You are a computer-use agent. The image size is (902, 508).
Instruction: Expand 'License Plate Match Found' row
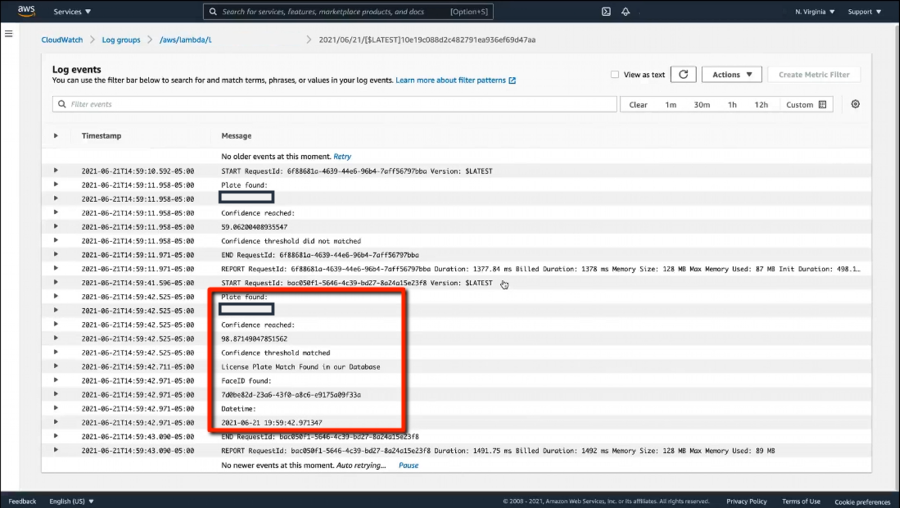[x=56, y=366]
